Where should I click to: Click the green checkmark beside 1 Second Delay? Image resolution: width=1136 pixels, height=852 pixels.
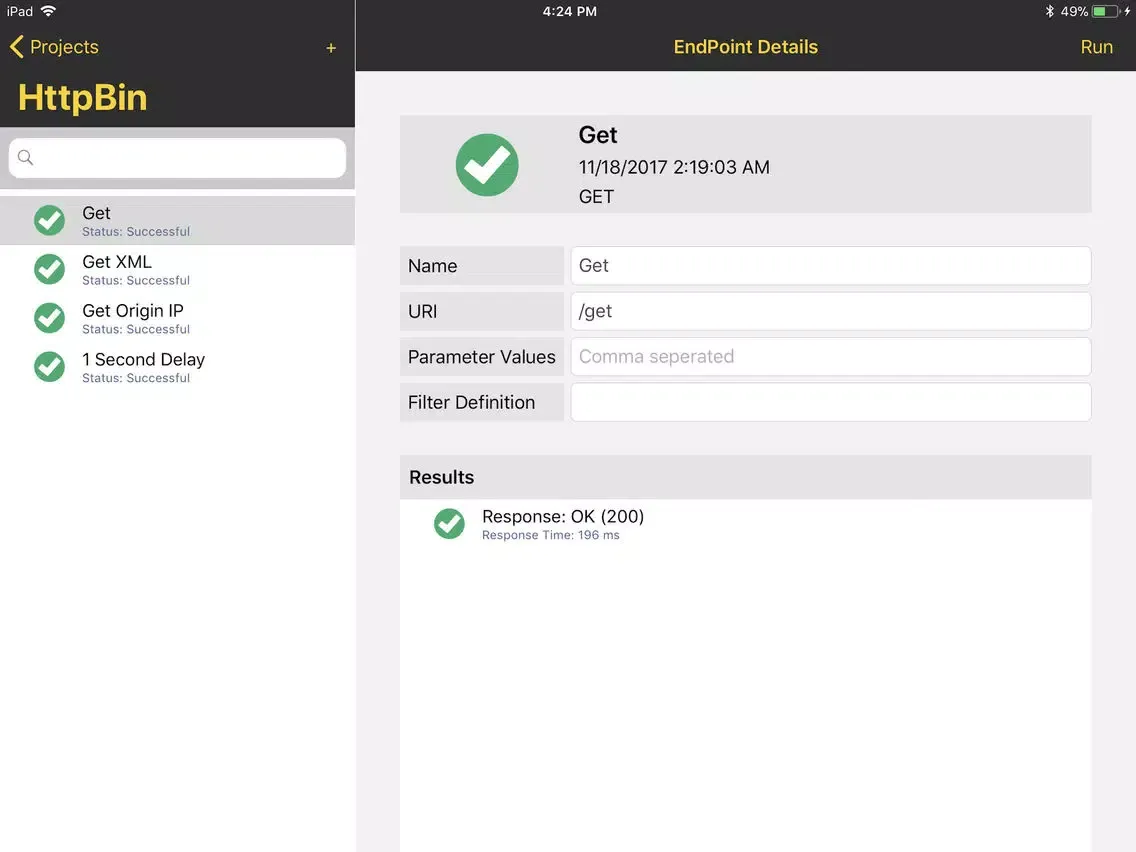click(49, 367)
